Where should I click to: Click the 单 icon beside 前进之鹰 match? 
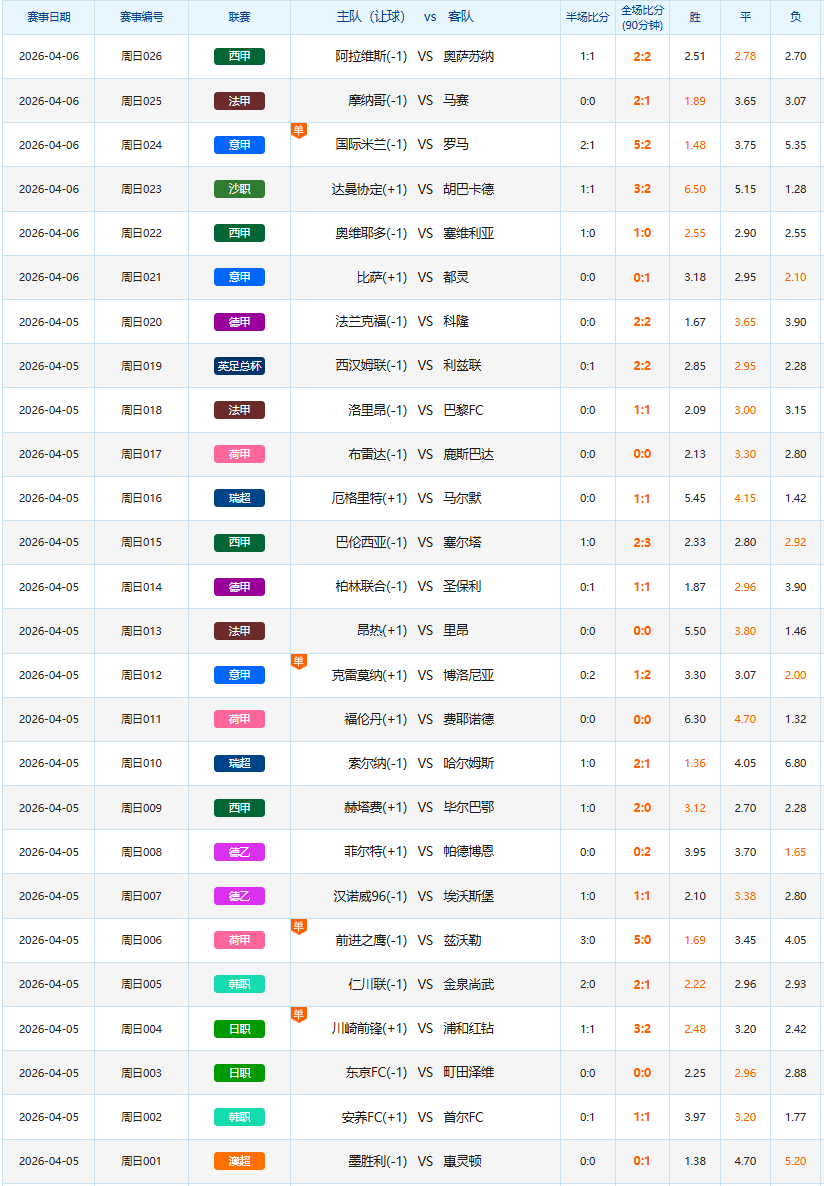[297, 926]
